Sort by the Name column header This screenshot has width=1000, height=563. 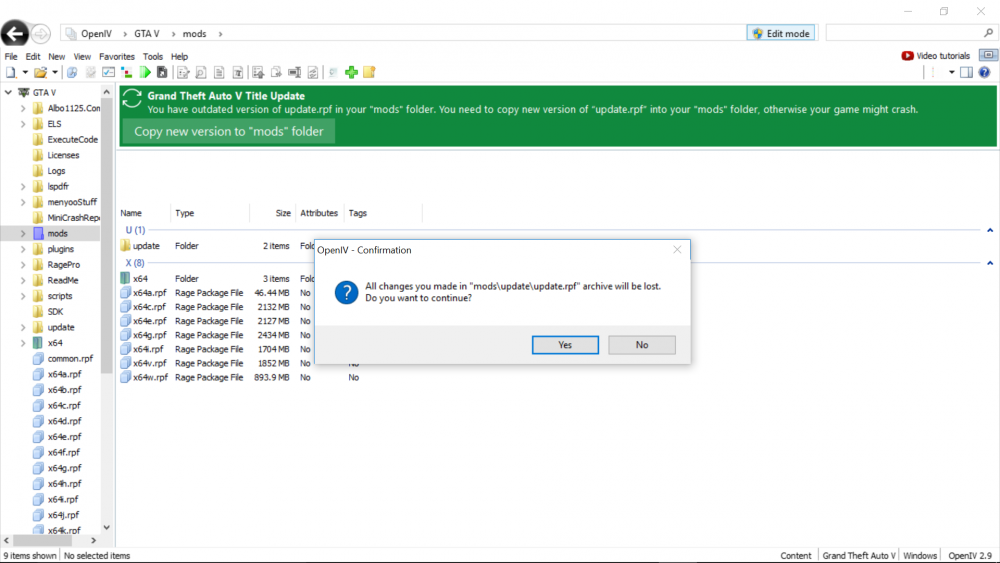[x=131, y=213]
